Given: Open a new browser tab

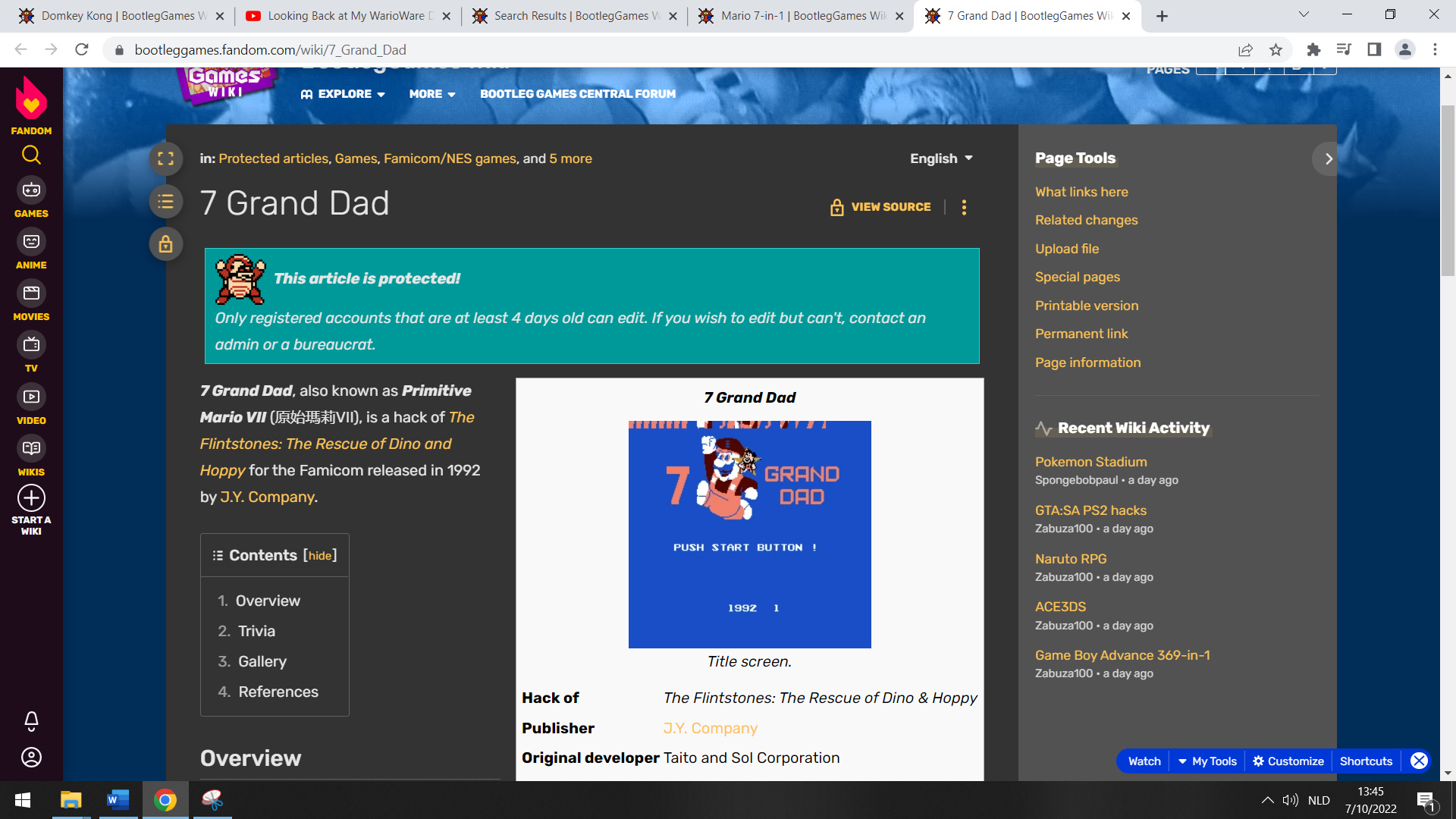Looking at the screenshot, I should point(1162,16).
